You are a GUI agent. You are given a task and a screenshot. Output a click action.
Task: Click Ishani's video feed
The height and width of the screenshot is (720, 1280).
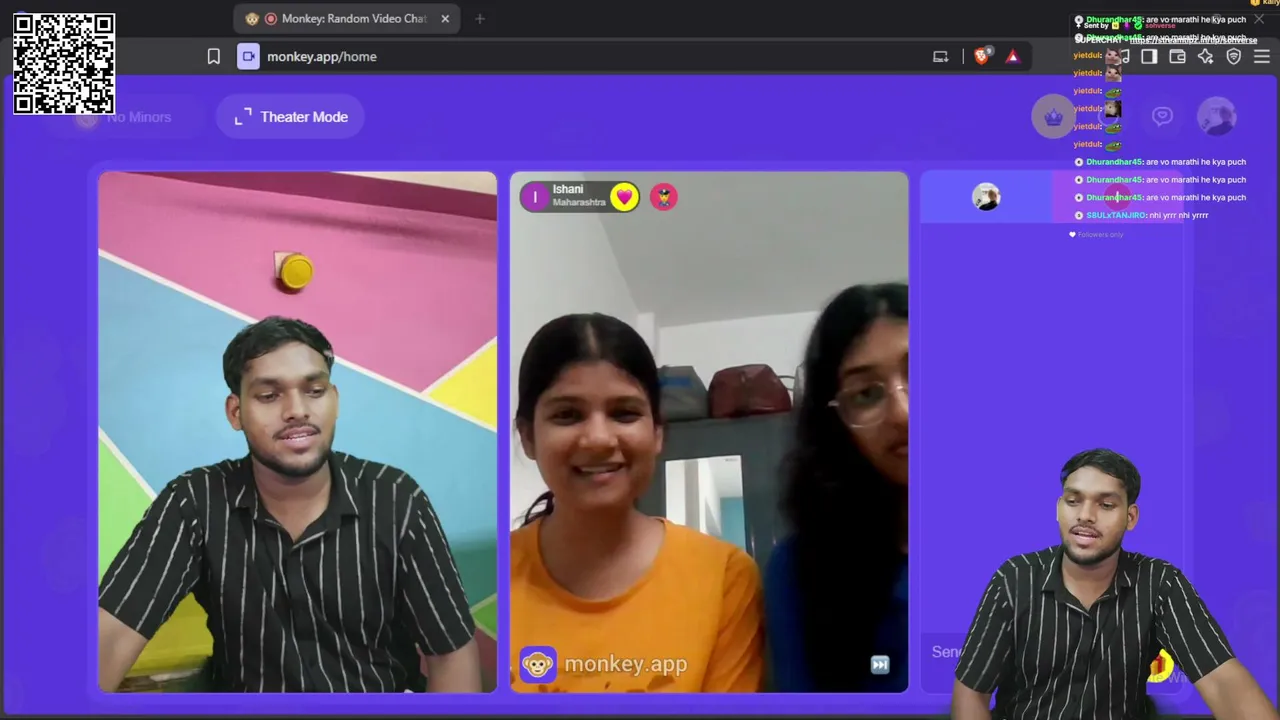709,432
